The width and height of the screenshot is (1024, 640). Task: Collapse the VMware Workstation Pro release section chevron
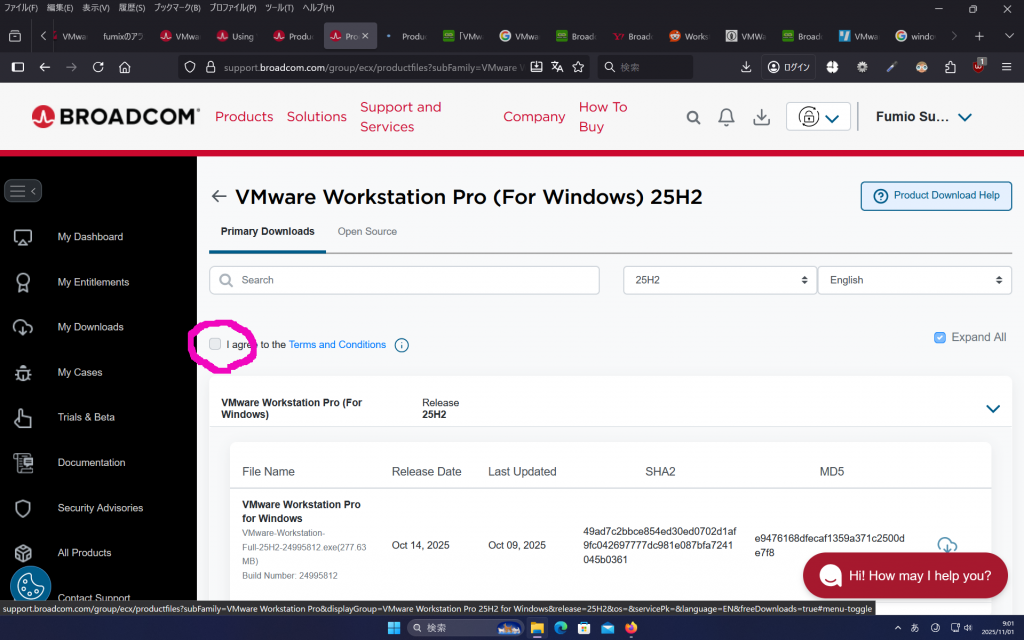[x=992, y=408]
